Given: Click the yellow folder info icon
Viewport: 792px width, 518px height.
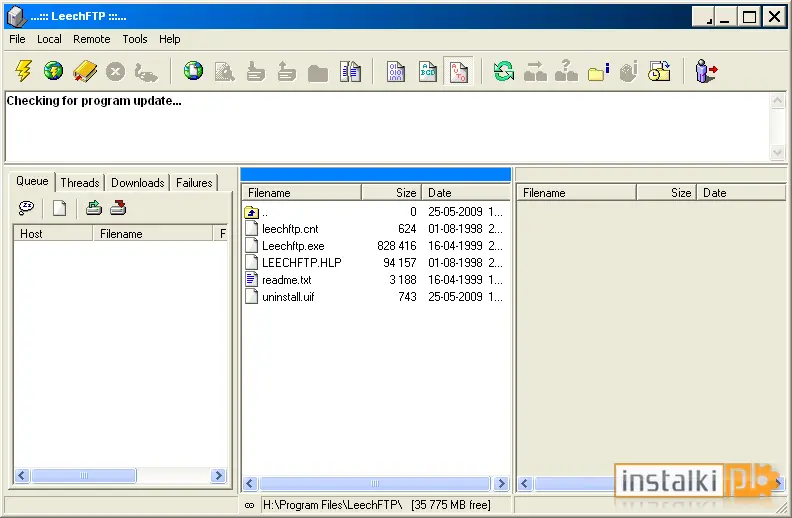Looking at the screenshot, I should (599, 72).
